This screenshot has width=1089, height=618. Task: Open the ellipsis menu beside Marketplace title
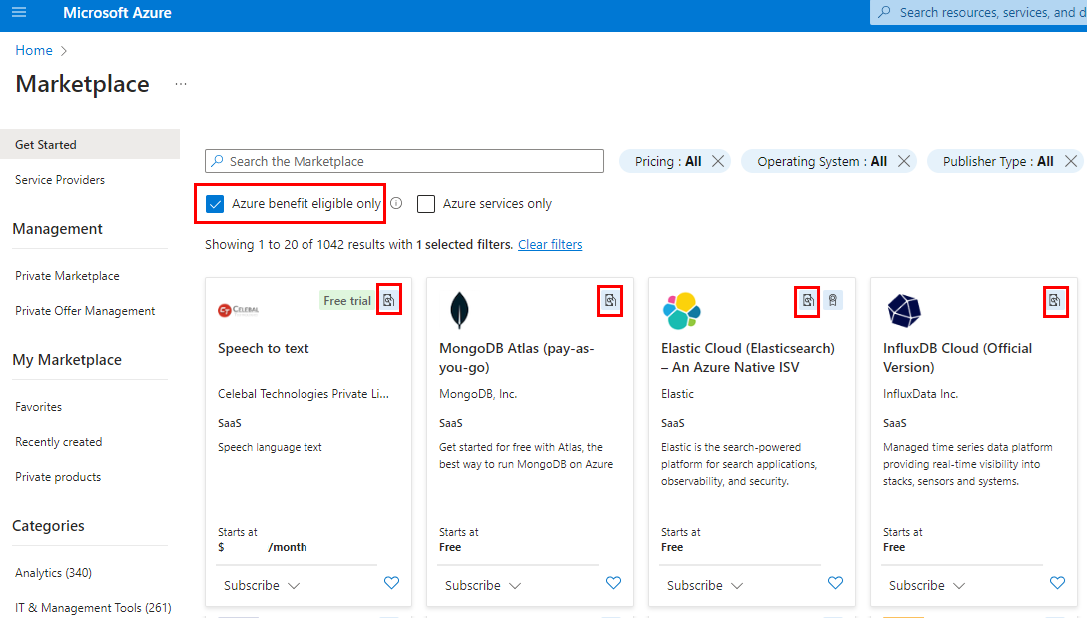(181, 84)
